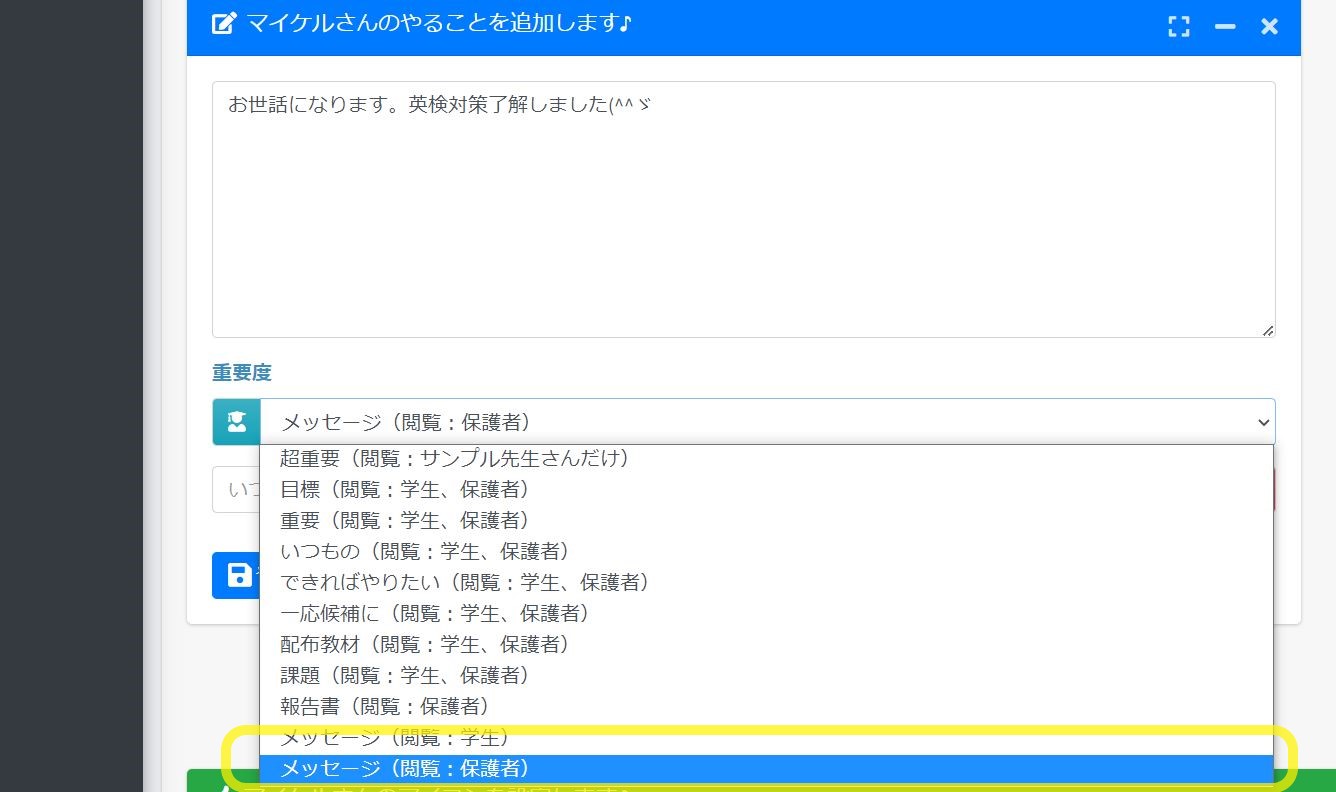
Task: Click the floppy-disk save icon on the blue button
Action: tap(238, 575)
